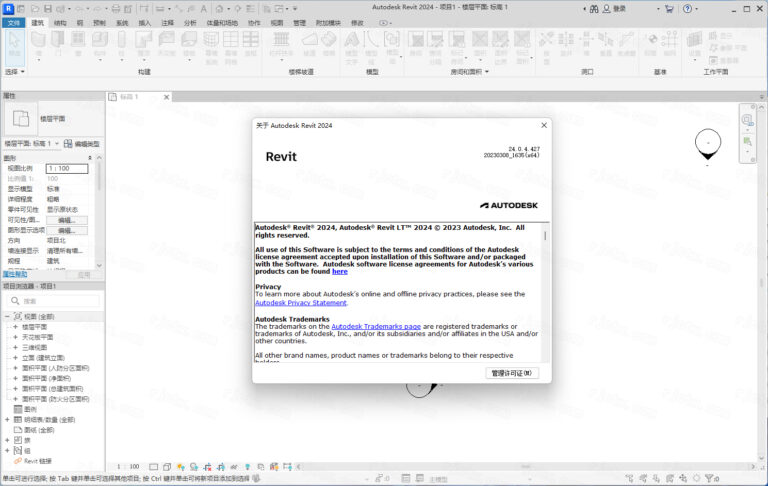Select the Model Text tool
The width and height of the screenshot is (768, 486).
click(352, 47)
